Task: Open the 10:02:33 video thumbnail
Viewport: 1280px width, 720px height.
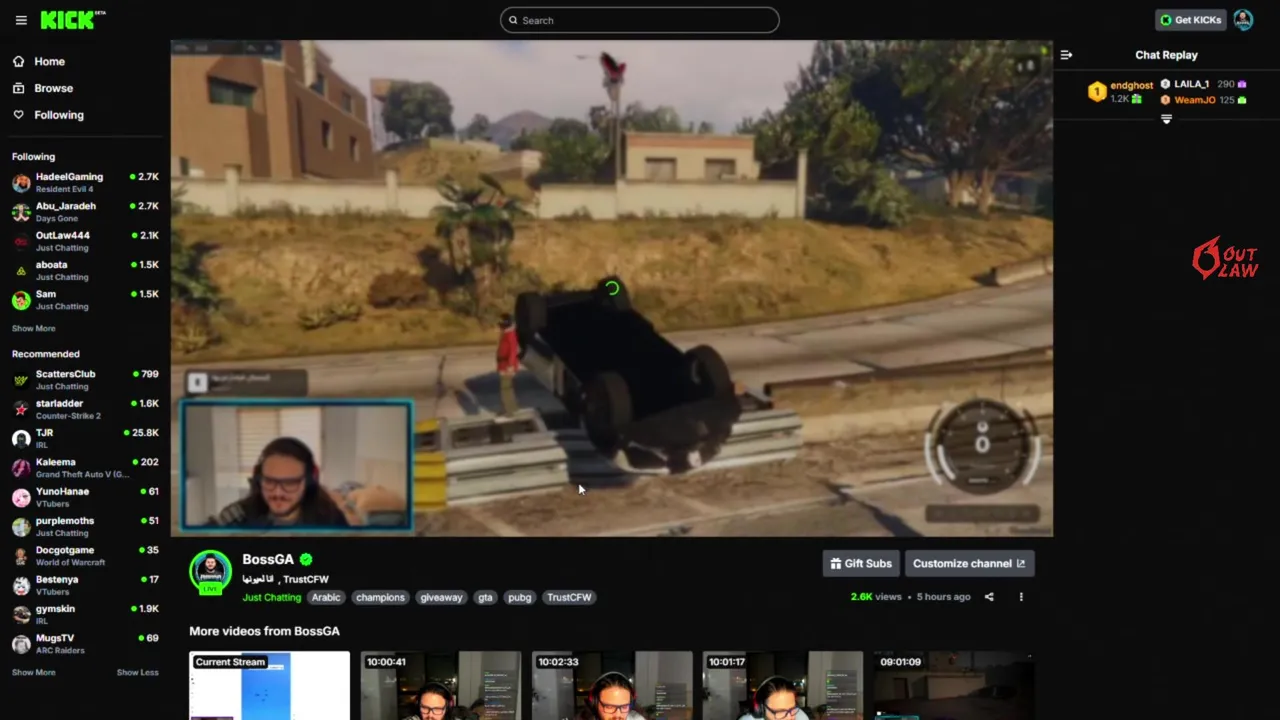Action: coord(612,686)
